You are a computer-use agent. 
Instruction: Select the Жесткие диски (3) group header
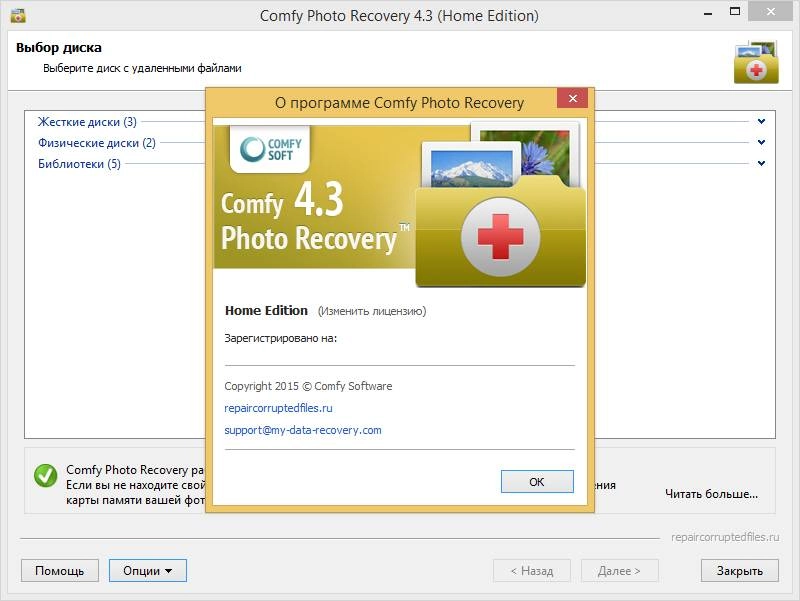click(87, 122)
